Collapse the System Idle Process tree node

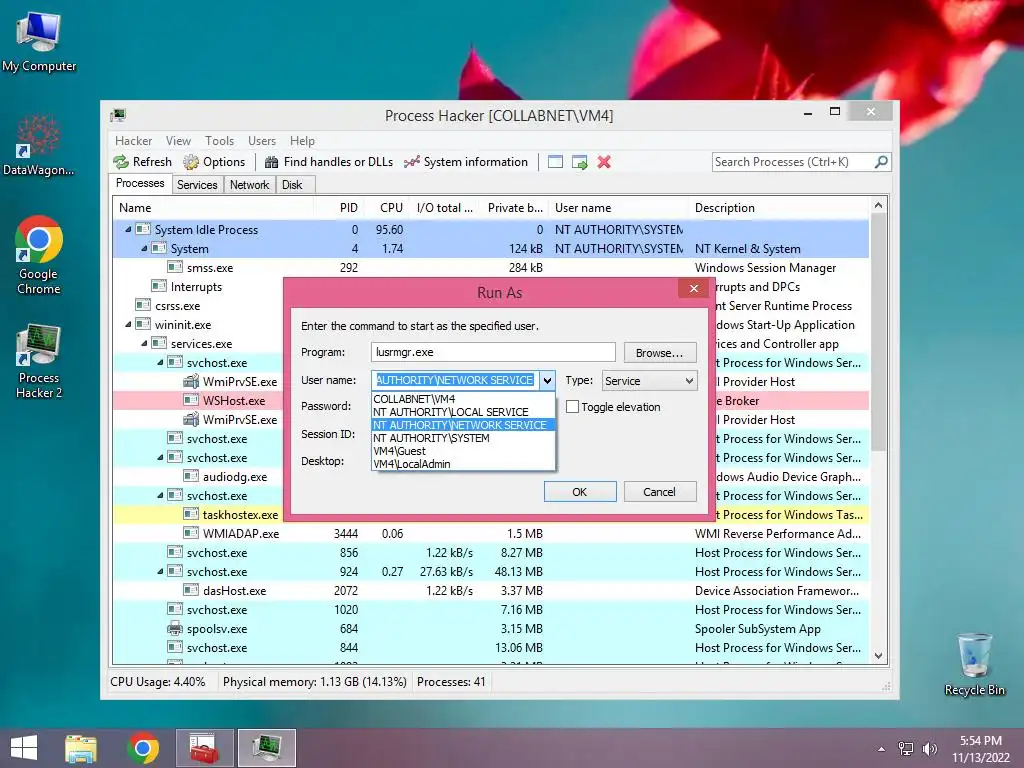coord(128,229)
